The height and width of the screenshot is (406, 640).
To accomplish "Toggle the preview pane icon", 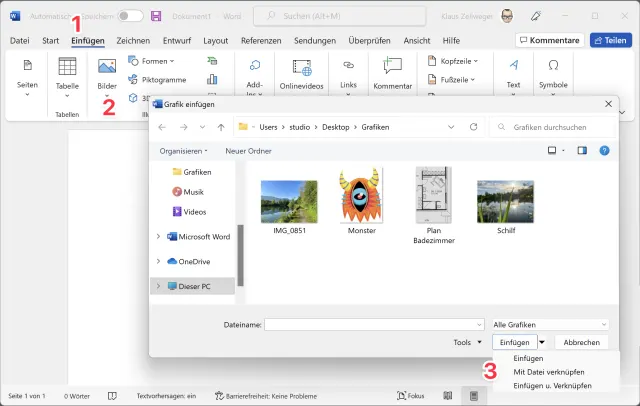I will (582, 151).
